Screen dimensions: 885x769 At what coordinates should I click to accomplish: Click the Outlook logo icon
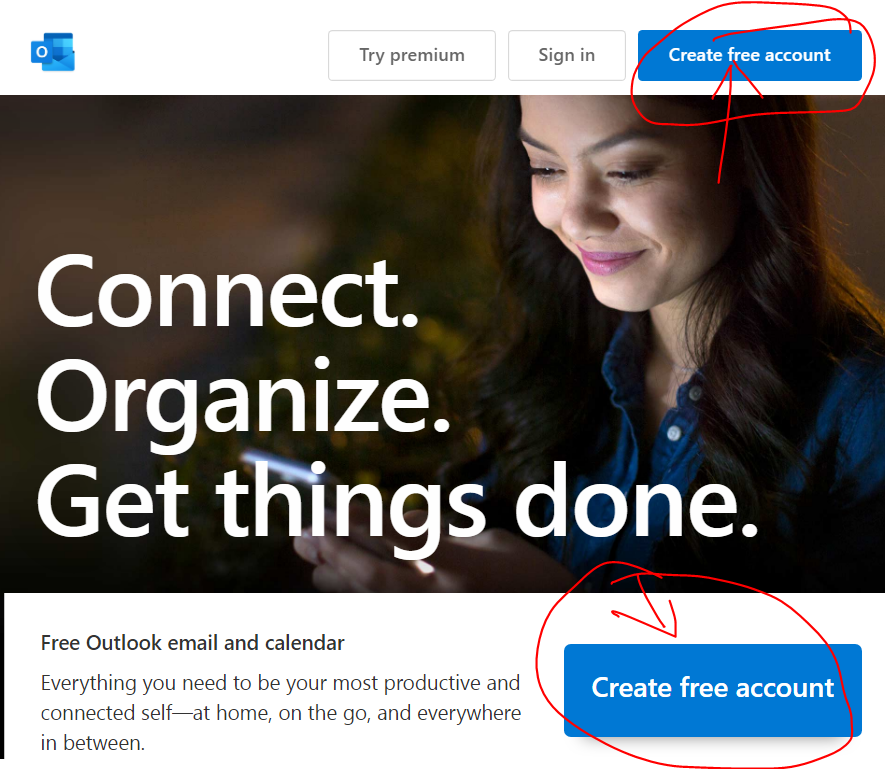52,52
